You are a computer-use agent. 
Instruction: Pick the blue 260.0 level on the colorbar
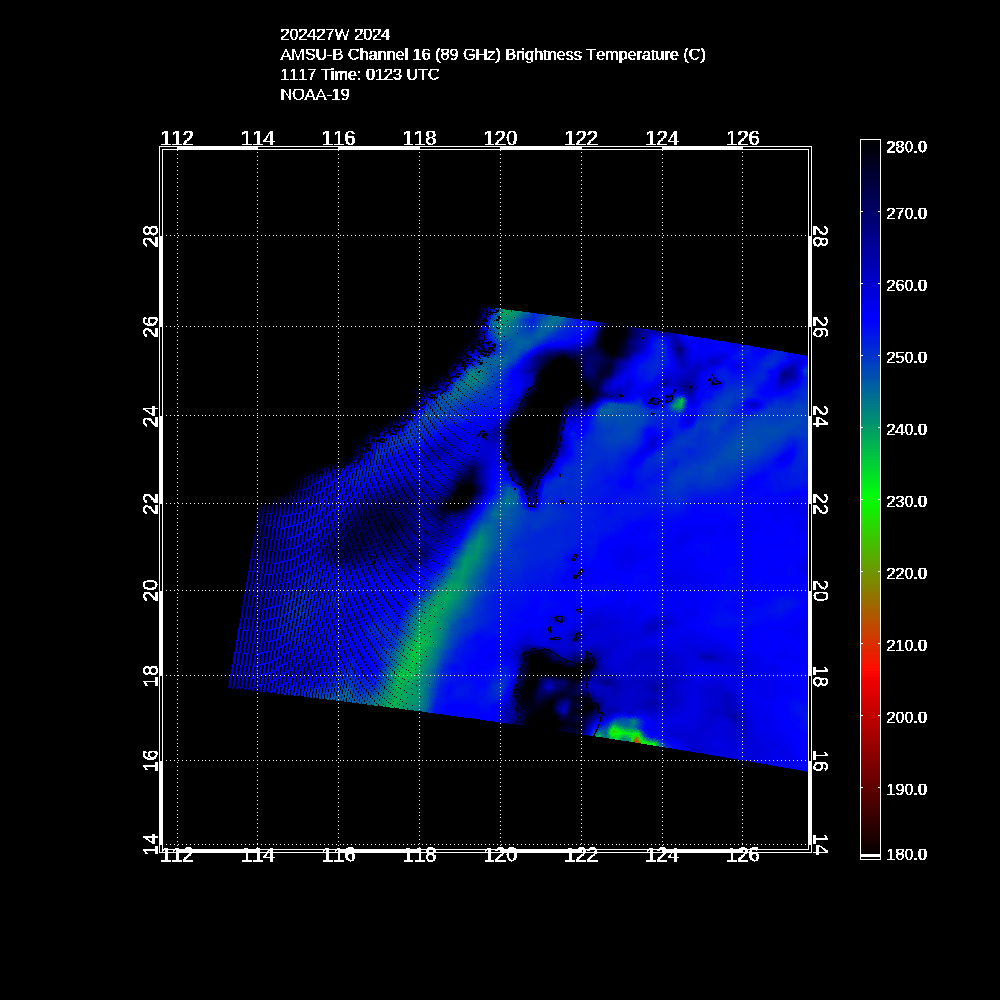click(870, 285)
